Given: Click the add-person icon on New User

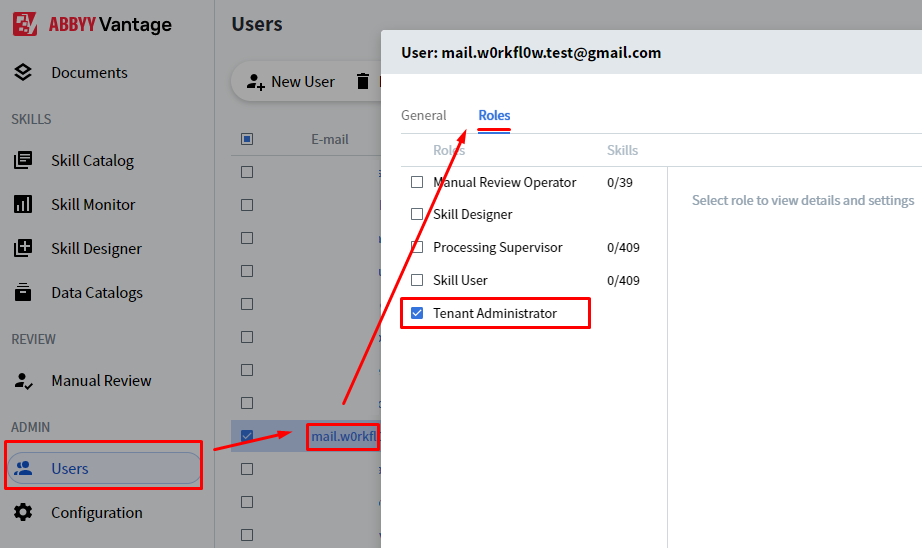Looking at the screenshot, I should (x=256, y=82).
